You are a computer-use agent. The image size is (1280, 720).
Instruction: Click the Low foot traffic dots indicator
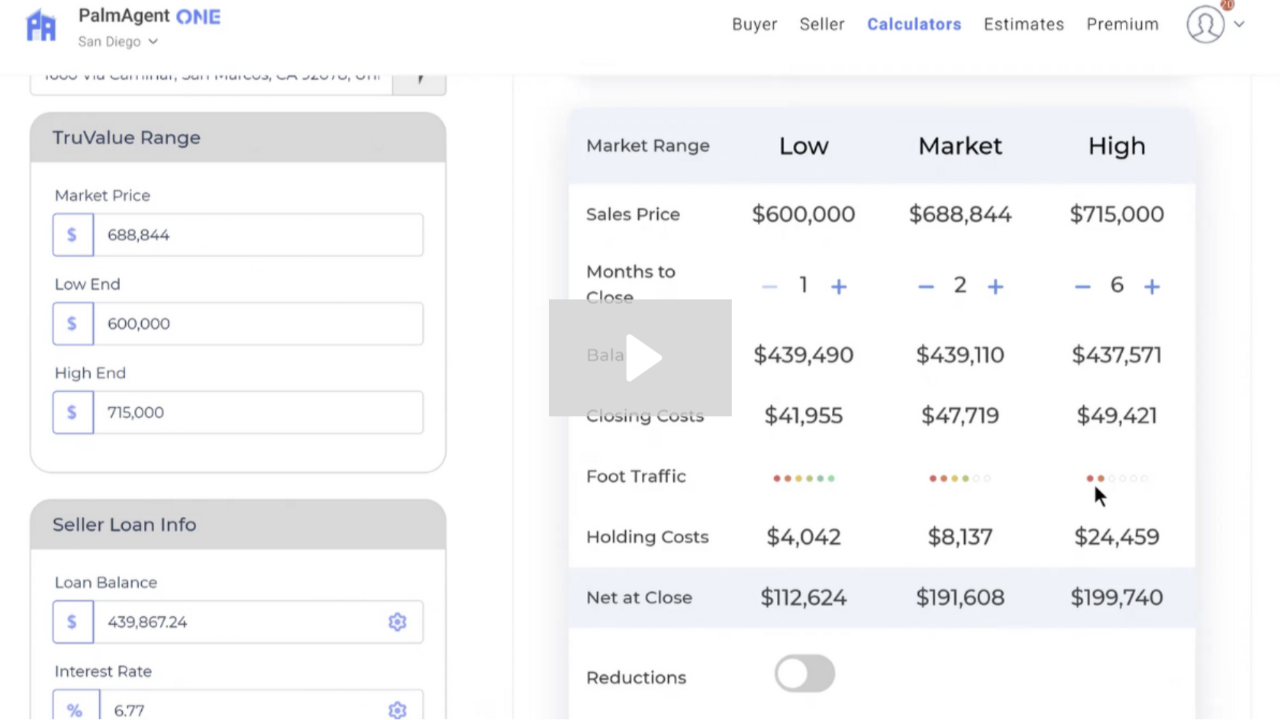coord(804,478)
